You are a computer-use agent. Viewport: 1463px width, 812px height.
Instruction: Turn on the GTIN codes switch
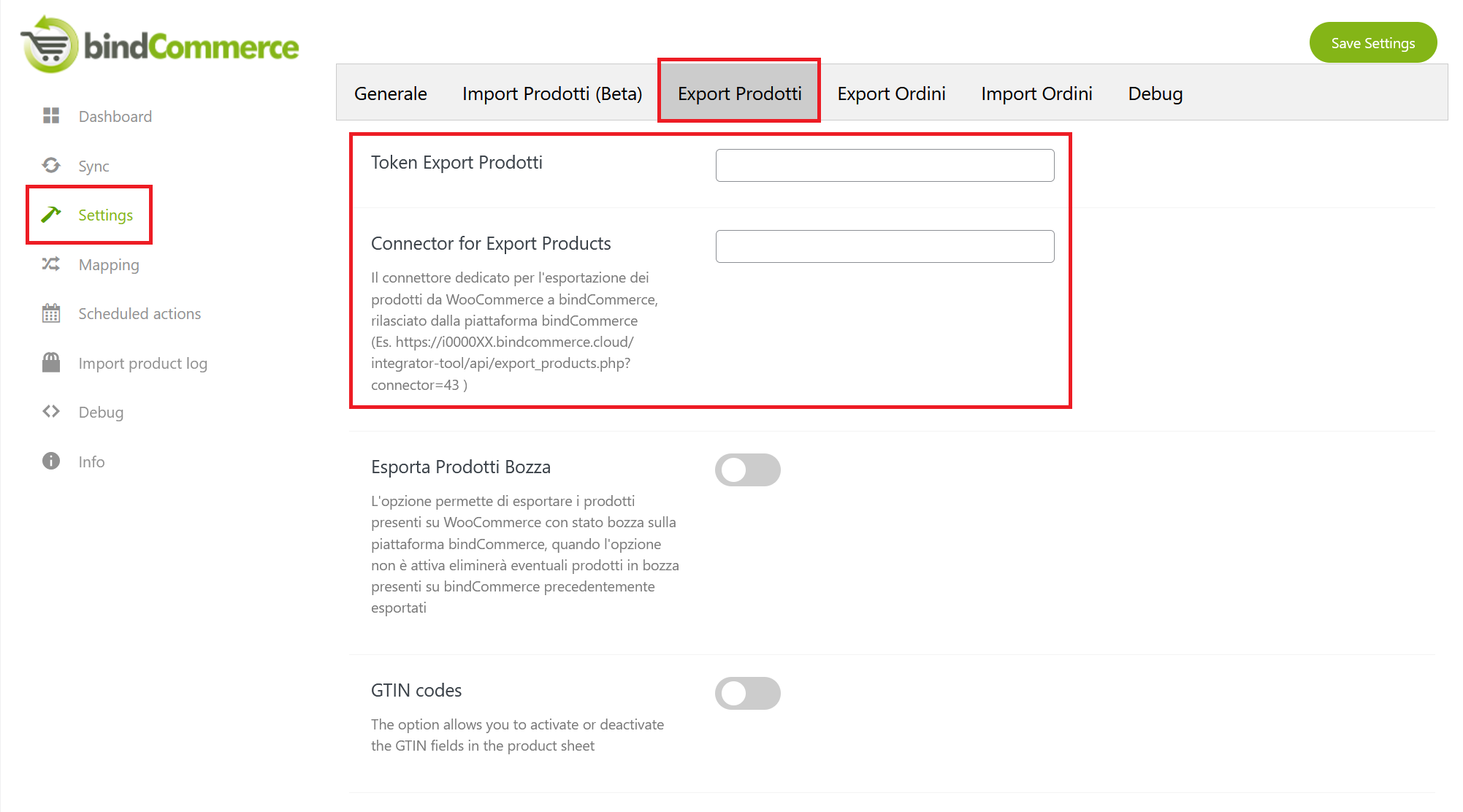point(747,694)
